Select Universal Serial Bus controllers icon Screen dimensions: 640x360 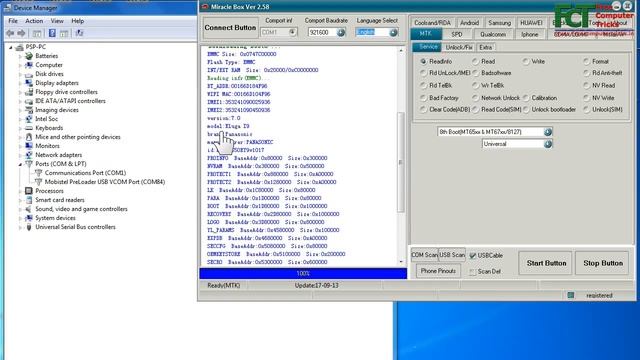tap(29, 227)
